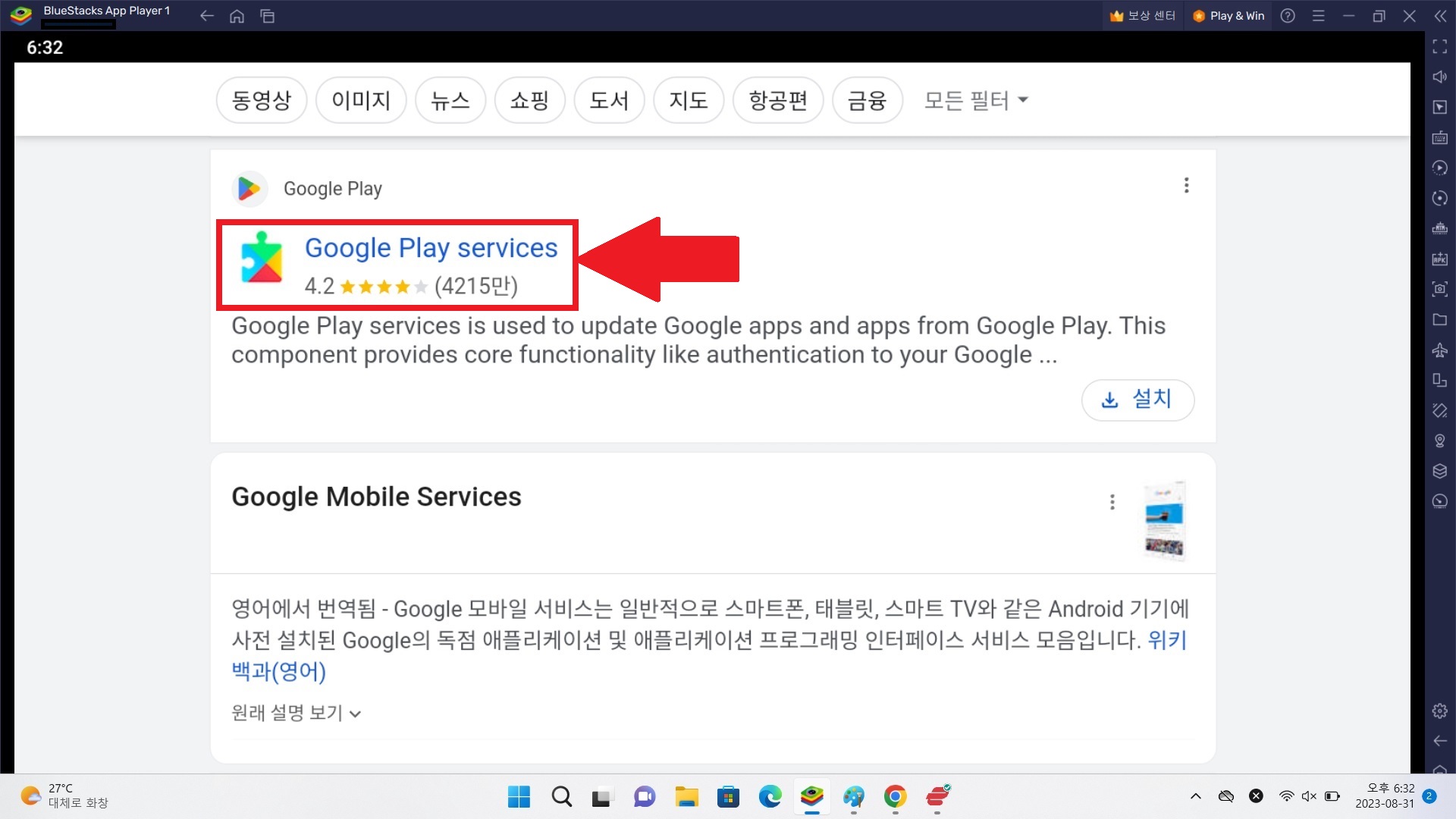Image resolution: width=1456 pixels, height=819 pixels.
Task: Open Windows taskbar search
Action: pos(562,796)
